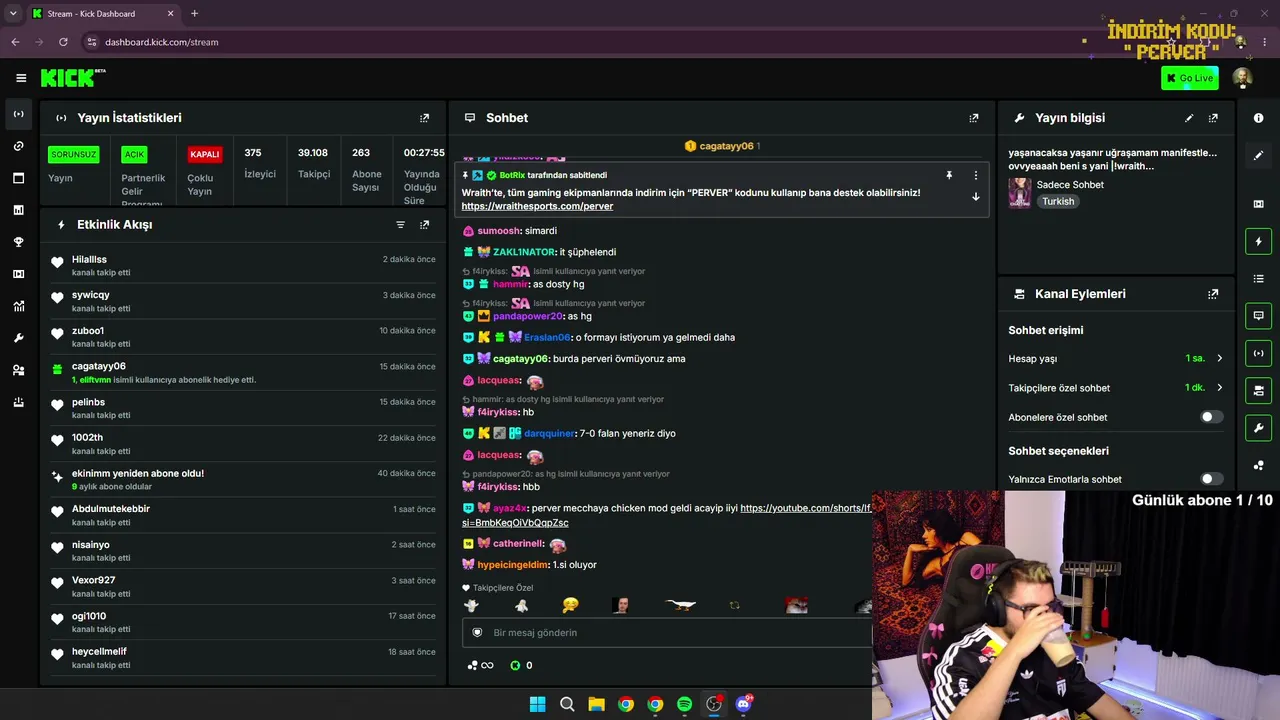Filter the Etkinlik Akışı feed
This screenshot has width=1280, height=720.
tap(400, 225)
